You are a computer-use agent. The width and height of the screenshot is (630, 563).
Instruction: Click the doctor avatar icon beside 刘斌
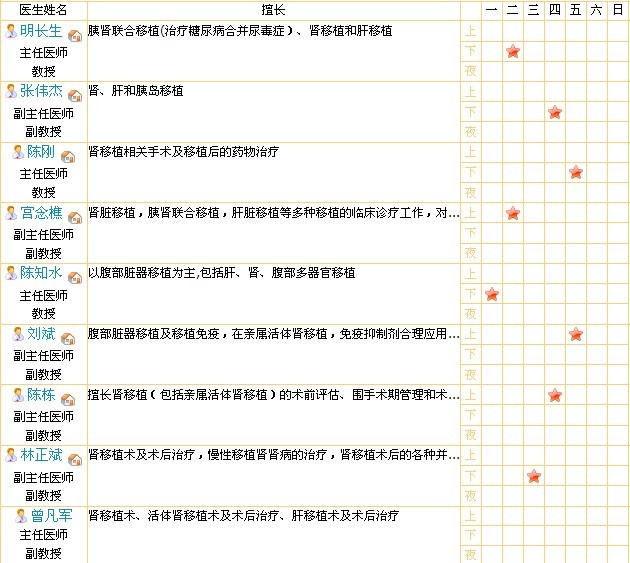click(x=18, y=334)
